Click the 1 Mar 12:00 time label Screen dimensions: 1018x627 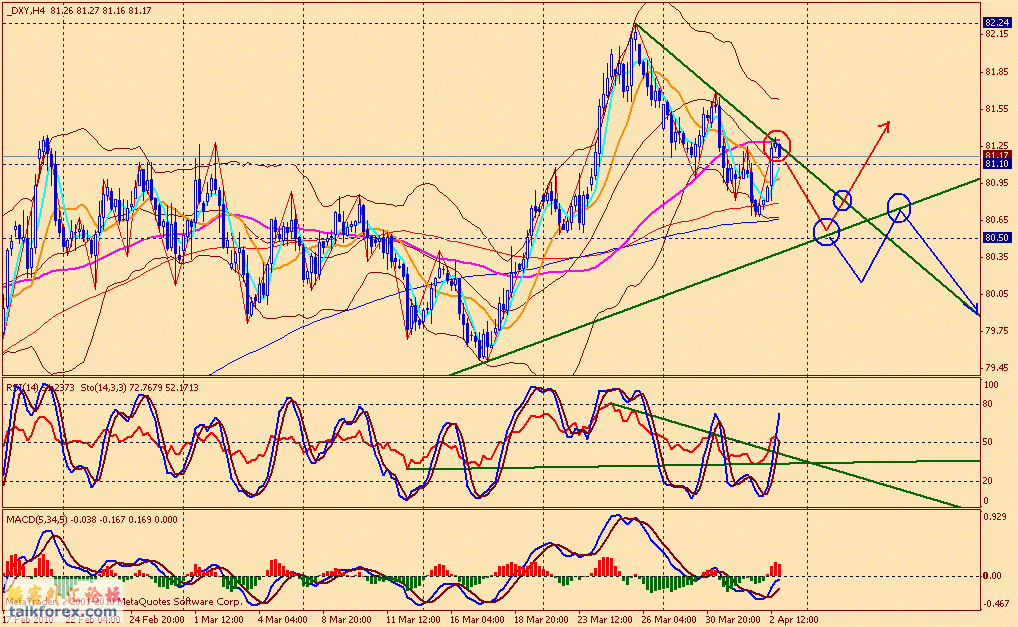coord(219,620)
